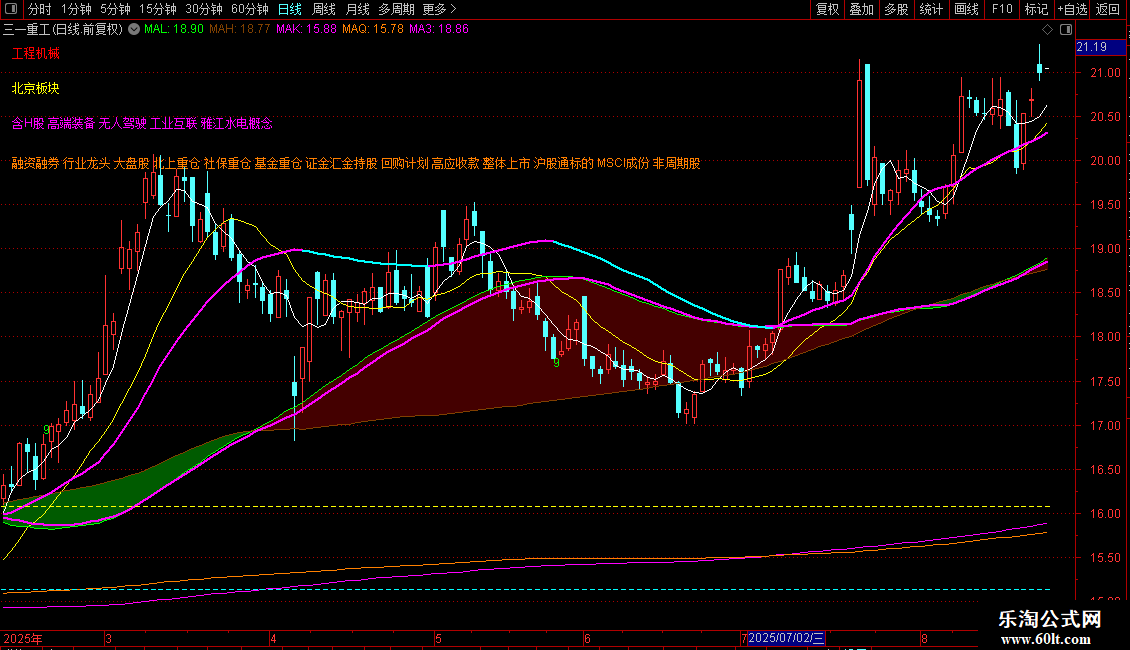Image resolution: width=1130 pixels, height=650 pixels.
Task: Click the 21.19 current price label
Action: (x=1100, y=47)
